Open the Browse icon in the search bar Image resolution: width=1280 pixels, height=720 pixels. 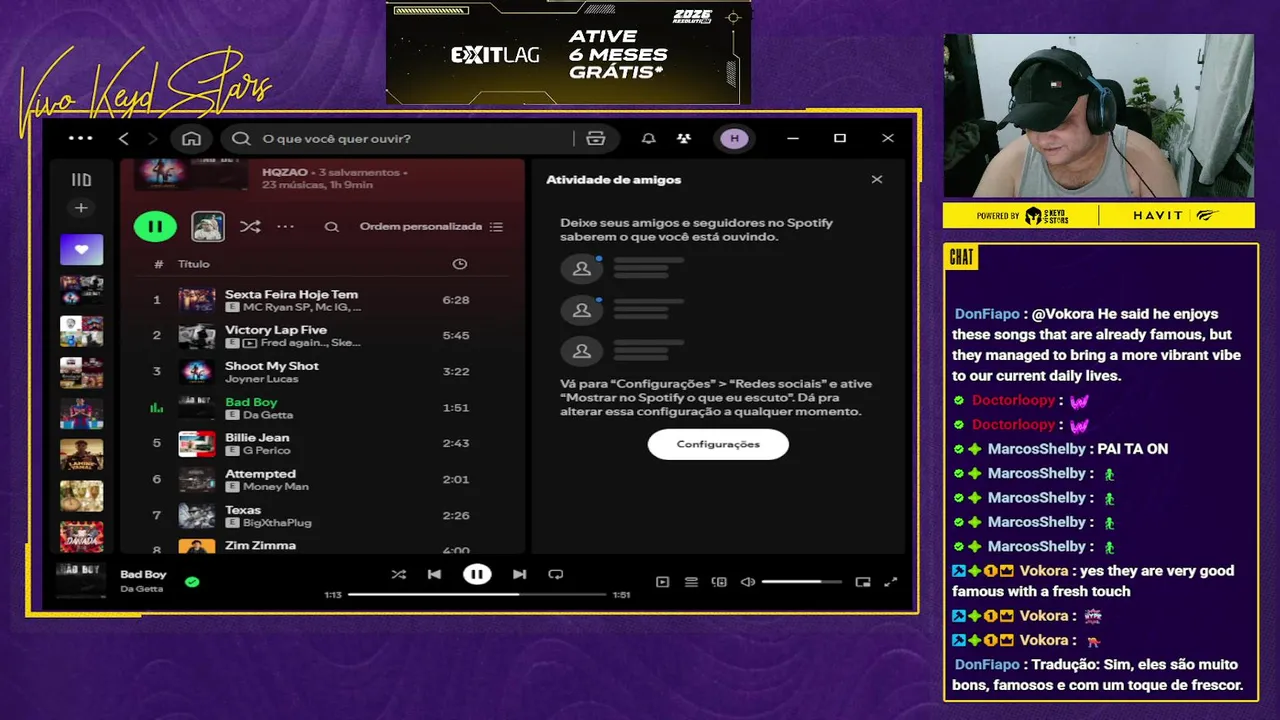[596, 138]
